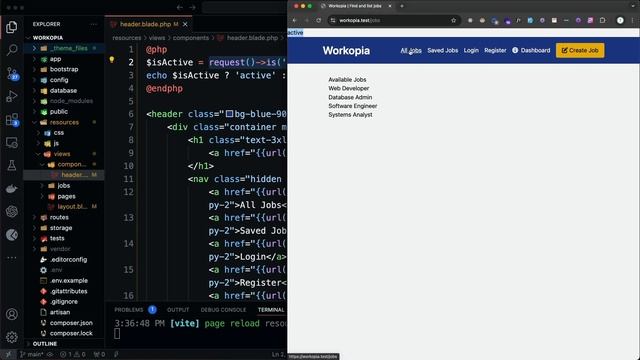Viewport: 640px width, 360px height.
Task: Open the .env.example file
Action: tap(69, 281)
